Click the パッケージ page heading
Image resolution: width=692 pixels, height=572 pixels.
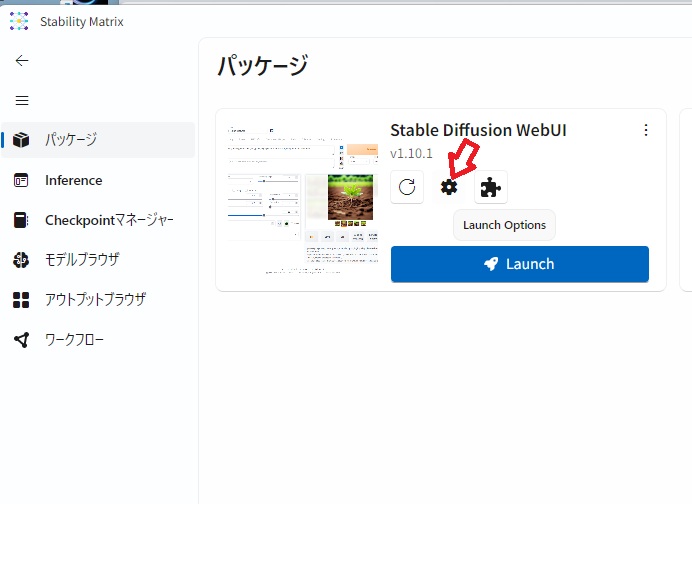(262, 66)
